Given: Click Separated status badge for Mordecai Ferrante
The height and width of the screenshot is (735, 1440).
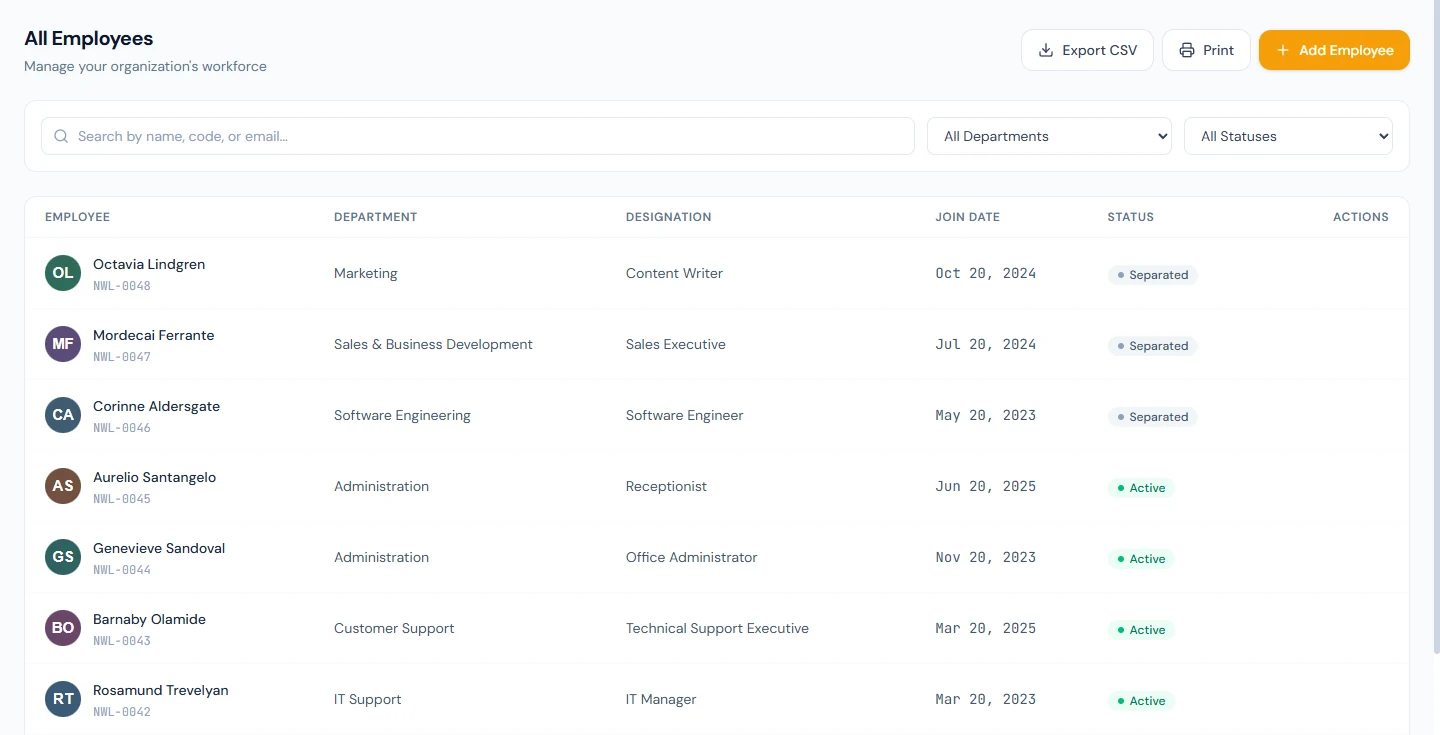Looking at the screenshot, I should click(1152, 346).
